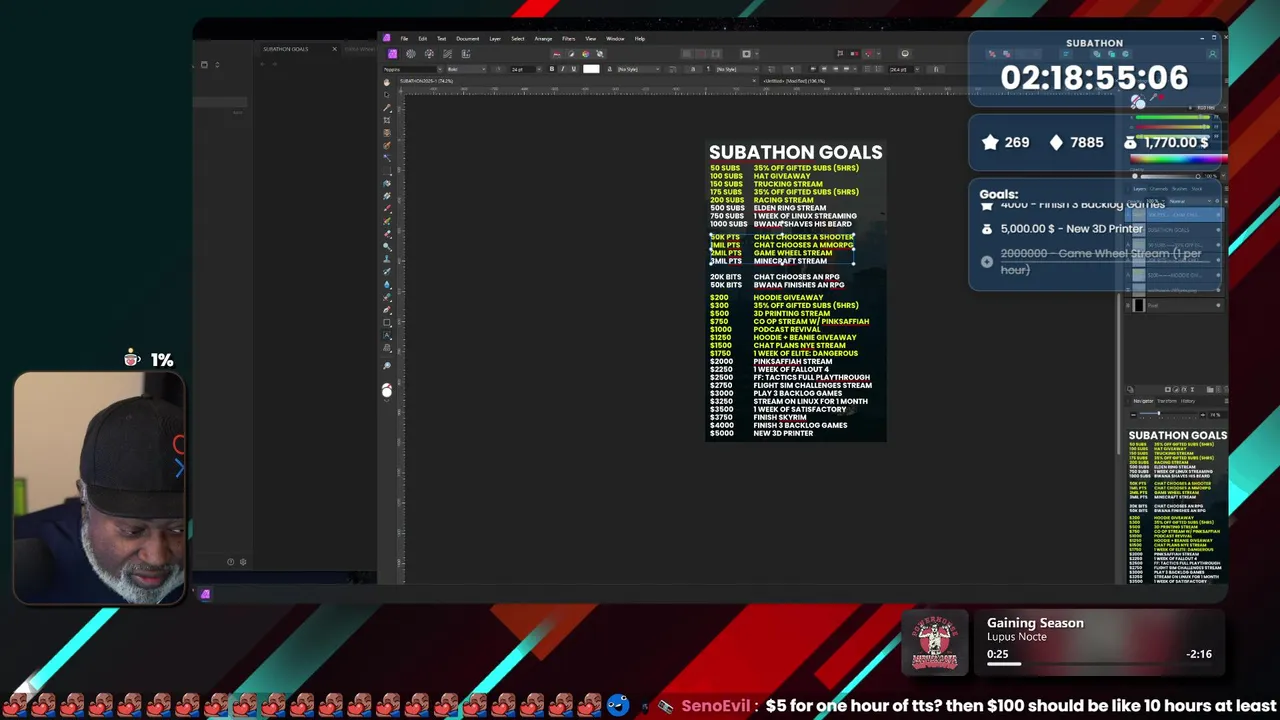The width and height of the screenshot is (1280, 720).
Task: Open the paragraph No Style dropdown
Action: (737, 69)
